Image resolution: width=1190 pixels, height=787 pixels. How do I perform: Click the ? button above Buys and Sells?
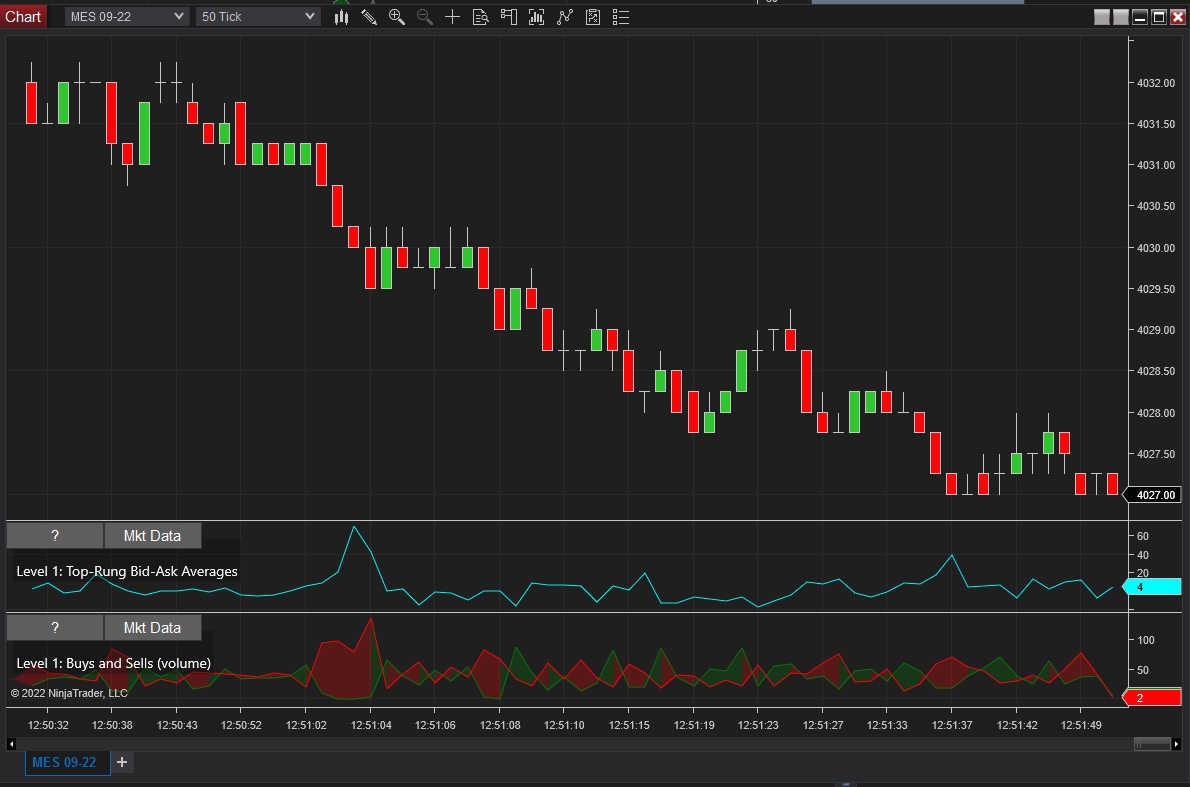click(55, 628)
